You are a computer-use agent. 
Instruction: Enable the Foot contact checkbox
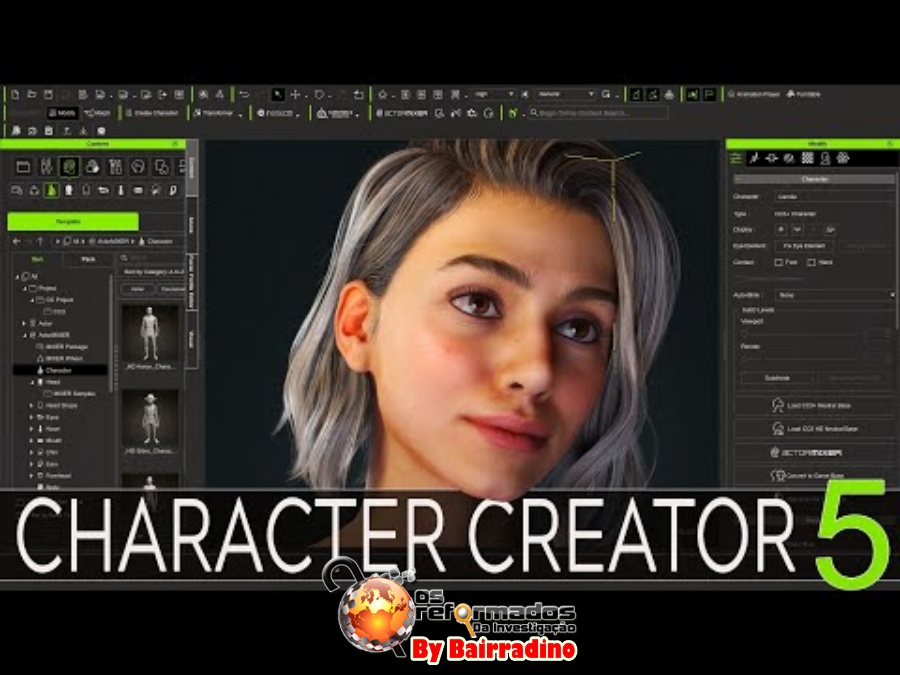pyautogui.click(x=779, y=262)
